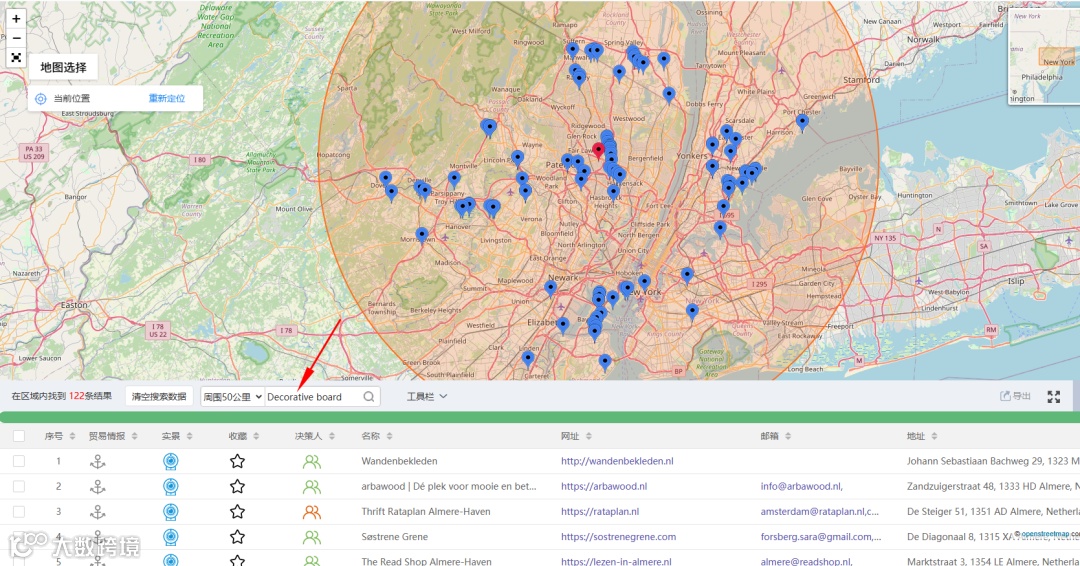1080x566 pixels.
Task: Open the 周围50公里 radius dropdown
Action: point(232,397)
